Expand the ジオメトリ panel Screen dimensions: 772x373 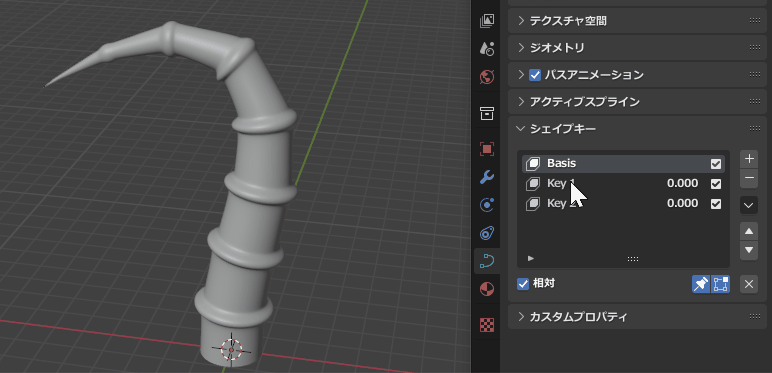coord(521,48)
